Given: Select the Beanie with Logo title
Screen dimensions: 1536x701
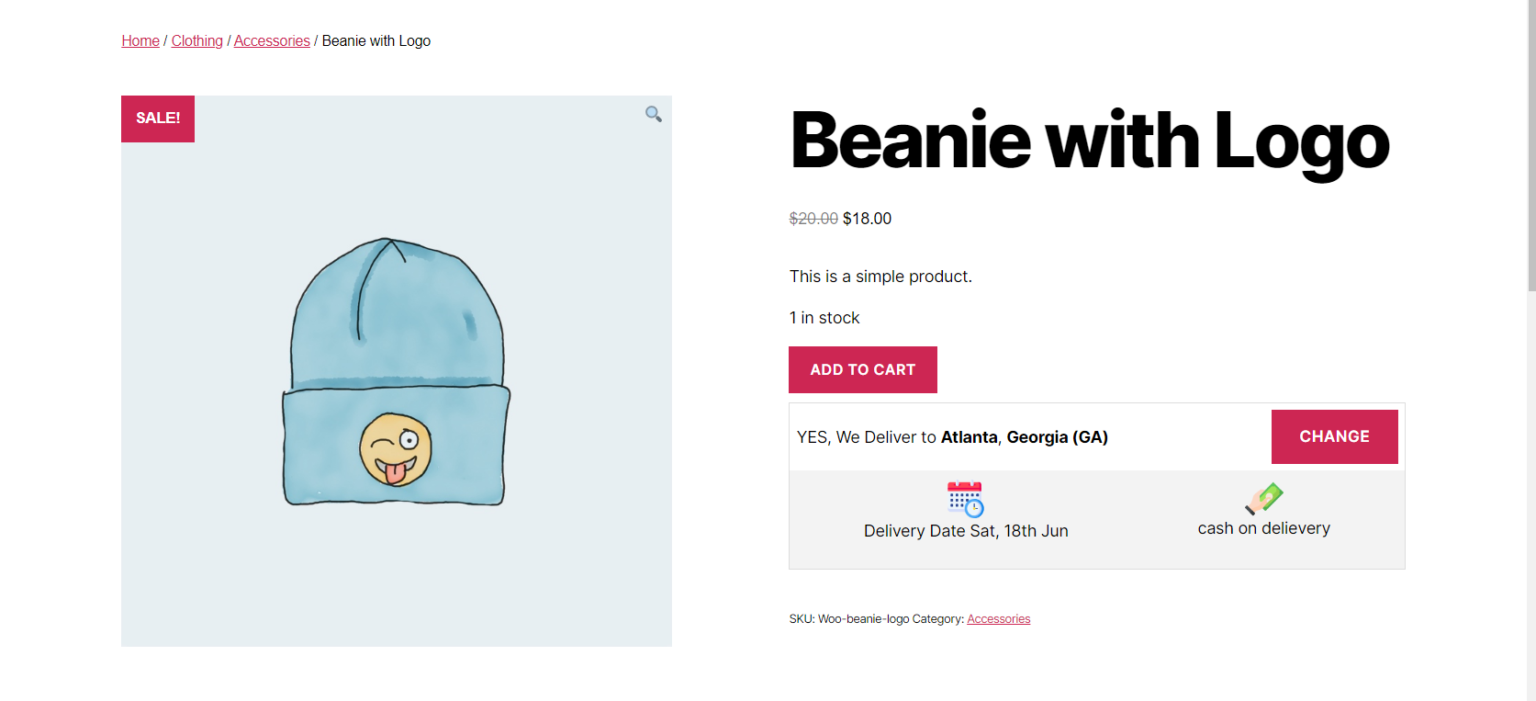Looking at the screenshot, I should click(x=1088, y=140).
